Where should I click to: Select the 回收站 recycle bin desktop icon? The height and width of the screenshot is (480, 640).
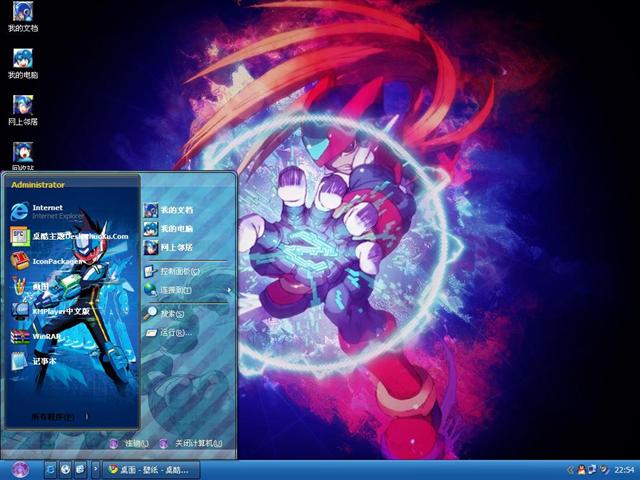23,156
